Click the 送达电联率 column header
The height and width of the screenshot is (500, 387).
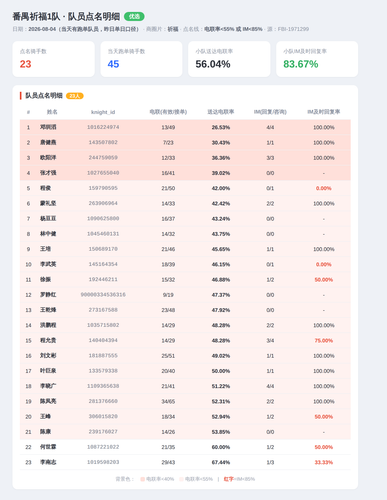221,112
